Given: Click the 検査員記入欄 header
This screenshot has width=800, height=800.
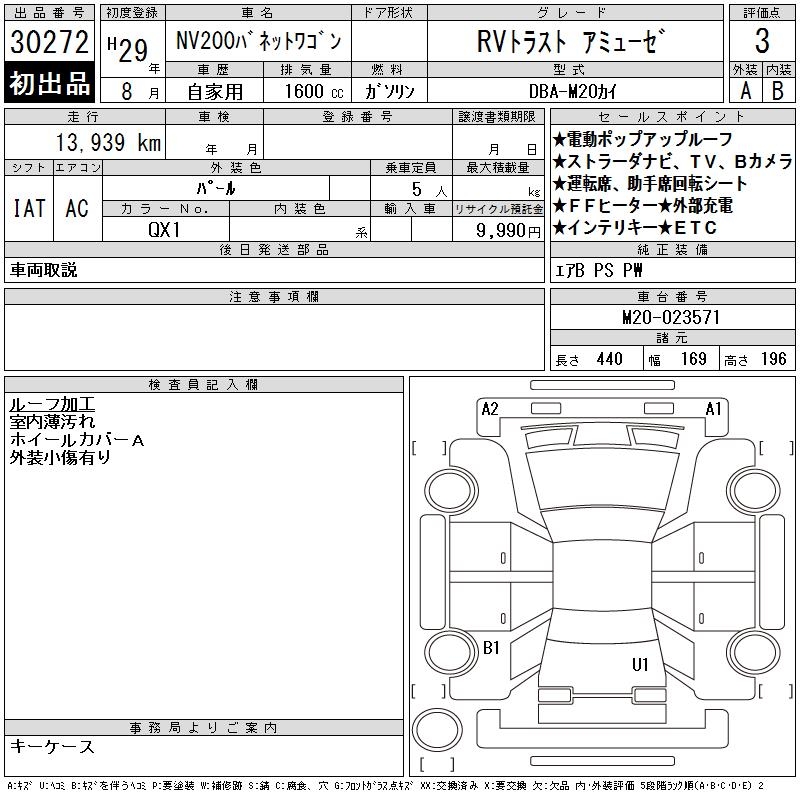Looking at the screenshot, I should 203,384.
